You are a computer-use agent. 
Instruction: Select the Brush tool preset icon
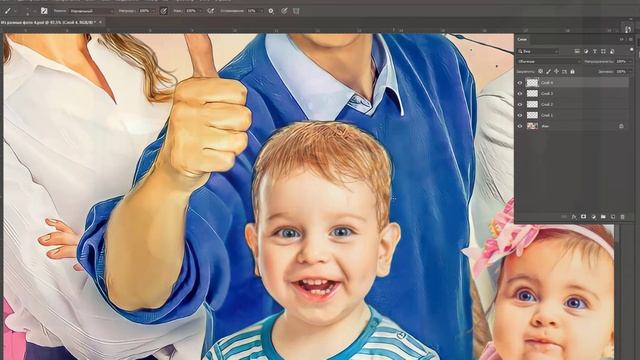[x=8, y=11]
